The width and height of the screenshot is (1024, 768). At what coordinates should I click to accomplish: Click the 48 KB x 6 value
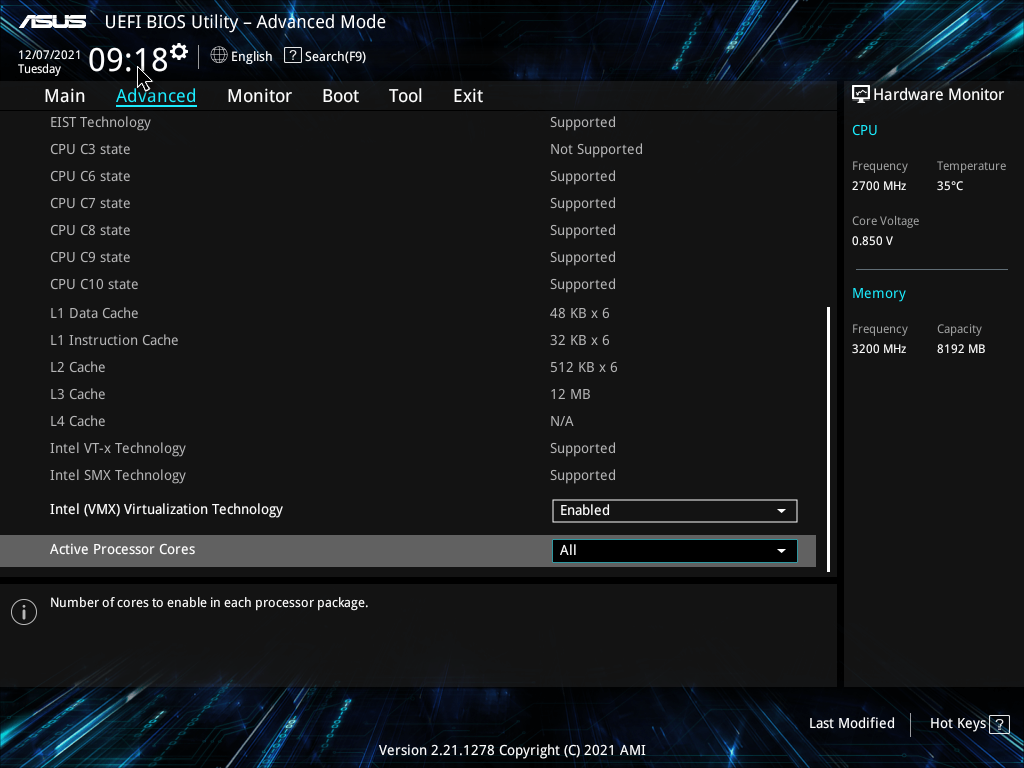tap(579, 313)
